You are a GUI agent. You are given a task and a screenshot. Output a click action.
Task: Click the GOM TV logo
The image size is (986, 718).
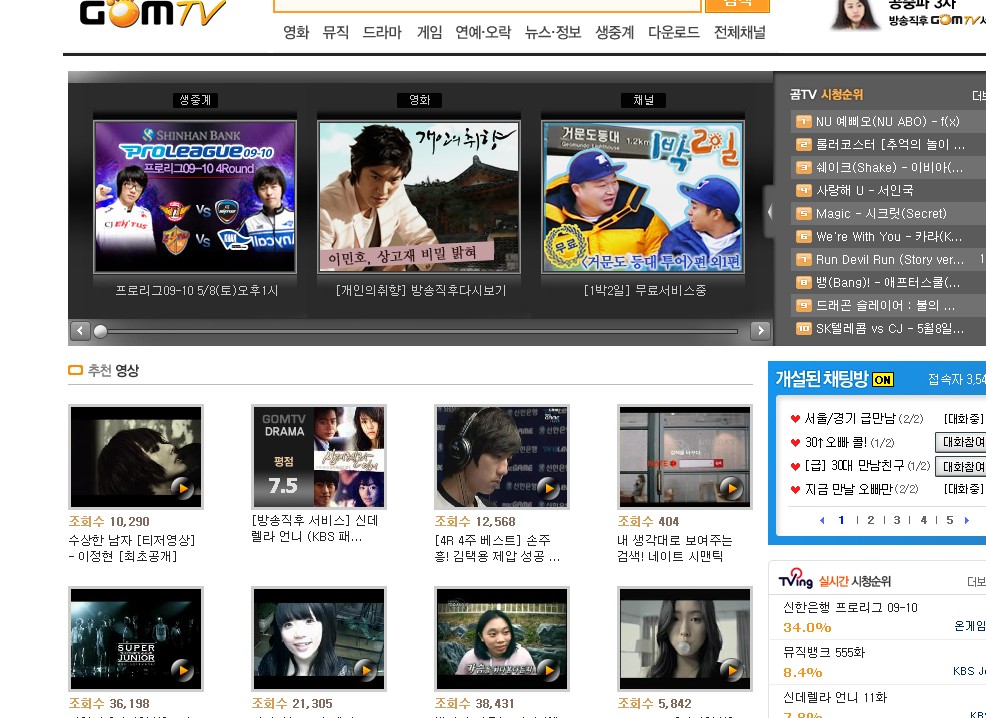coord(152,12)
